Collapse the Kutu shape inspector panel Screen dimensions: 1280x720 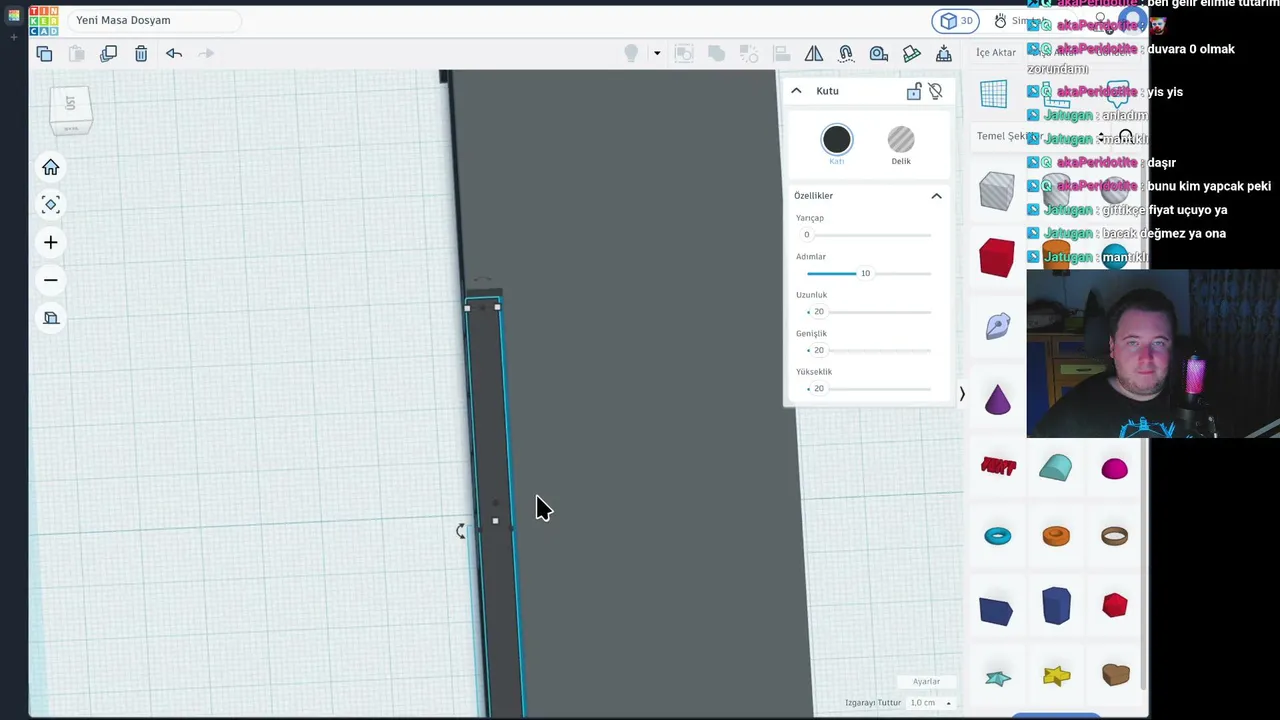tap(796, 91)
